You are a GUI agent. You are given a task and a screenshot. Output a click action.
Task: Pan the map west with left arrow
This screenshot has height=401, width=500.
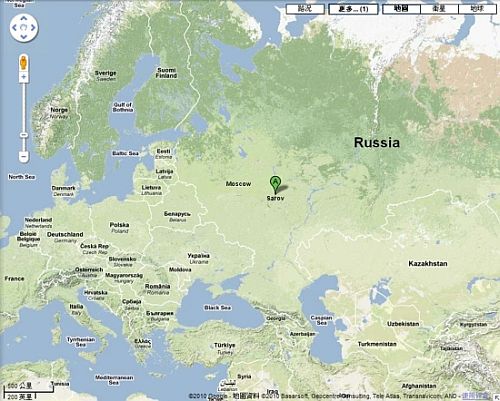[14, 28]
